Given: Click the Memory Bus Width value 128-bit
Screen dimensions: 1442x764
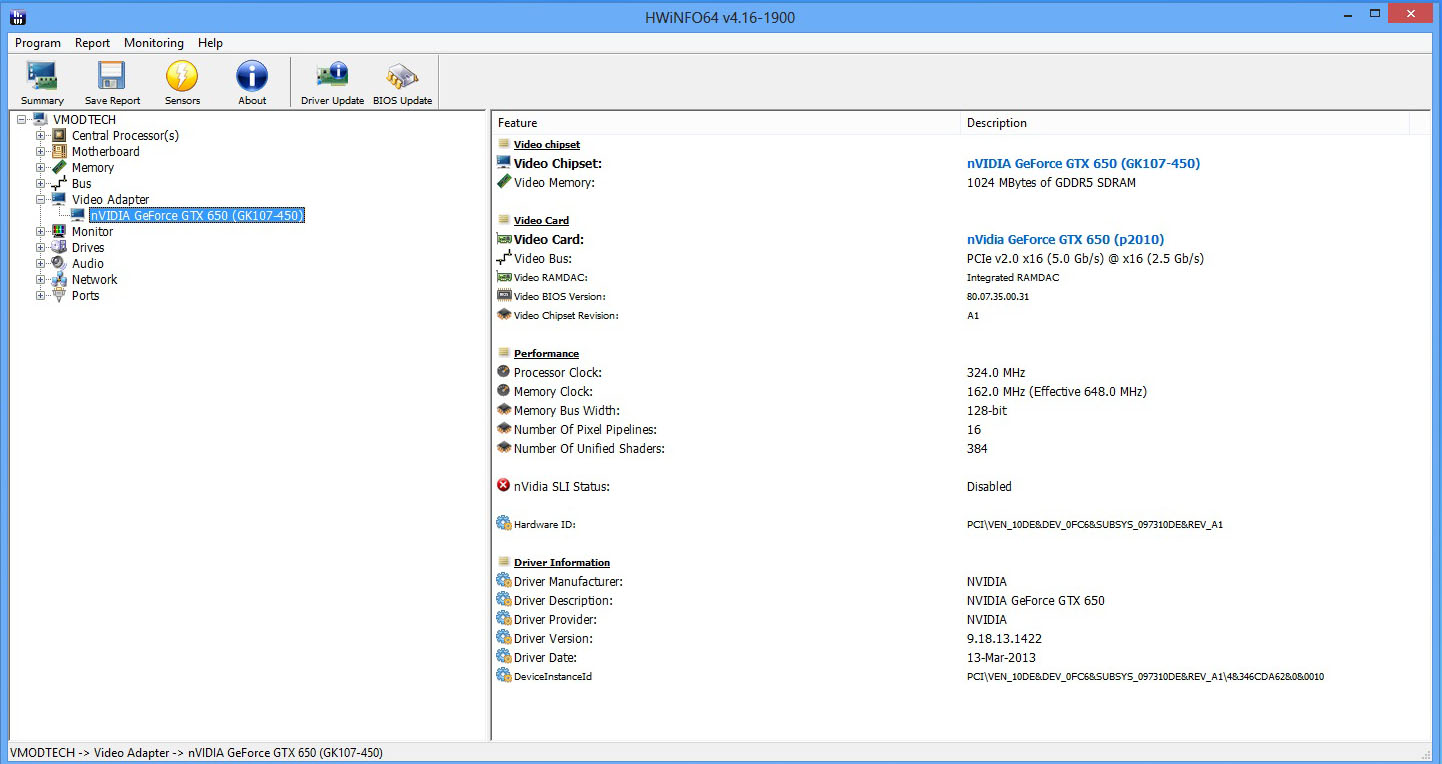Looking at the screenshot, I should tap(987, 410).
